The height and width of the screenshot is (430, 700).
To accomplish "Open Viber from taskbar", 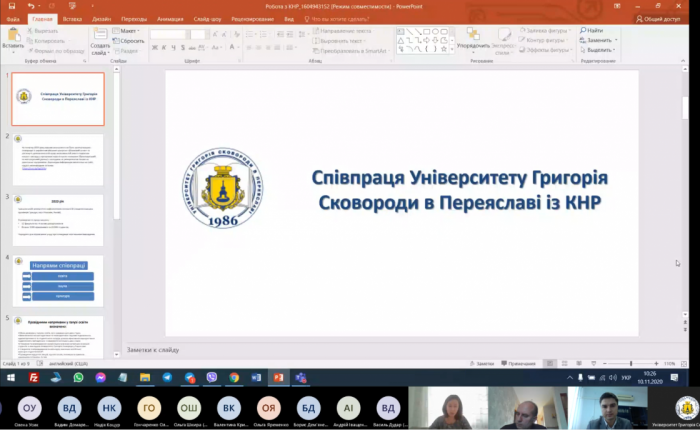I will point(212,378).
